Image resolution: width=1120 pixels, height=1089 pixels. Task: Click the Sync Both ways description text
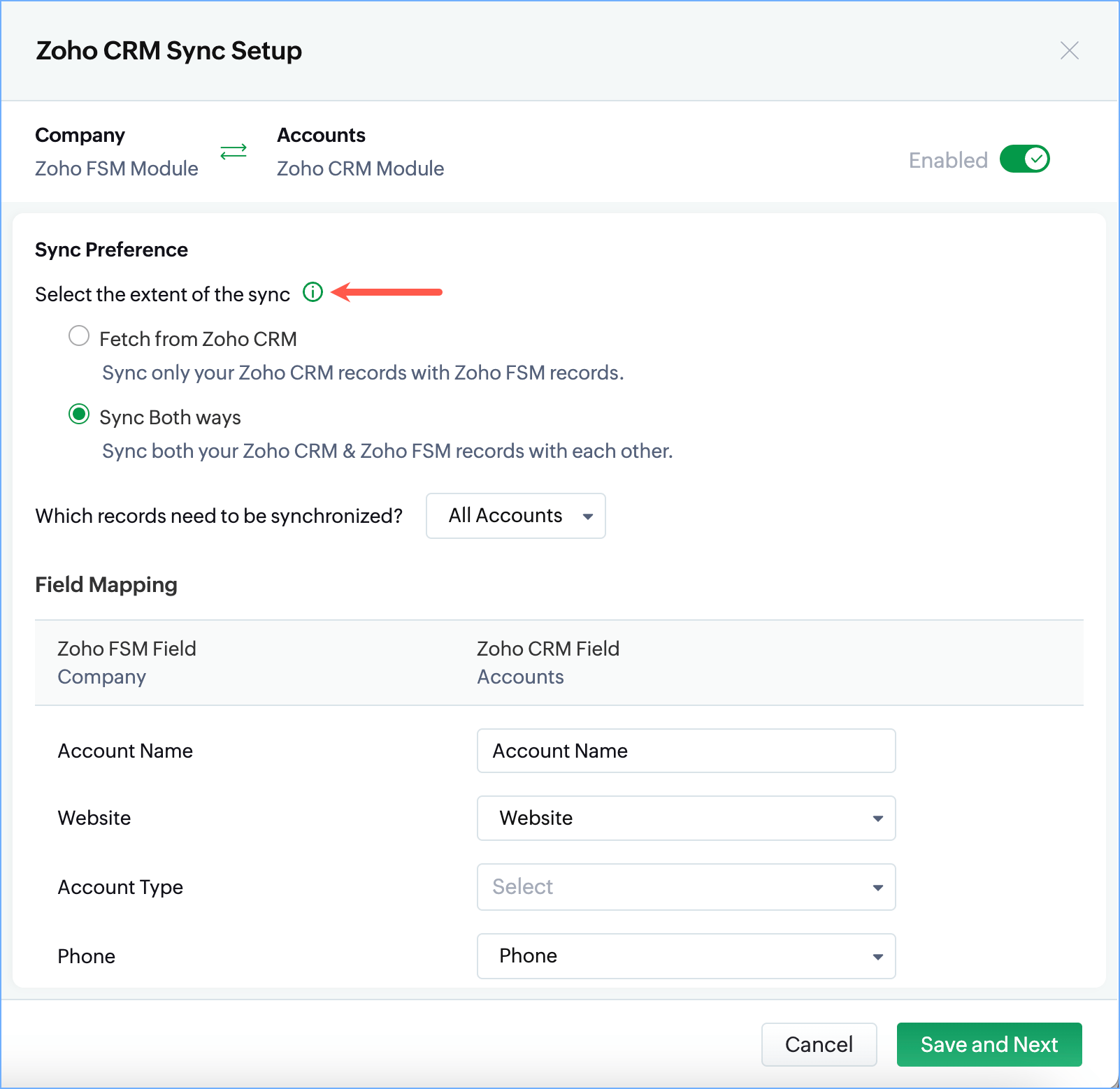(x=387, y=451)
